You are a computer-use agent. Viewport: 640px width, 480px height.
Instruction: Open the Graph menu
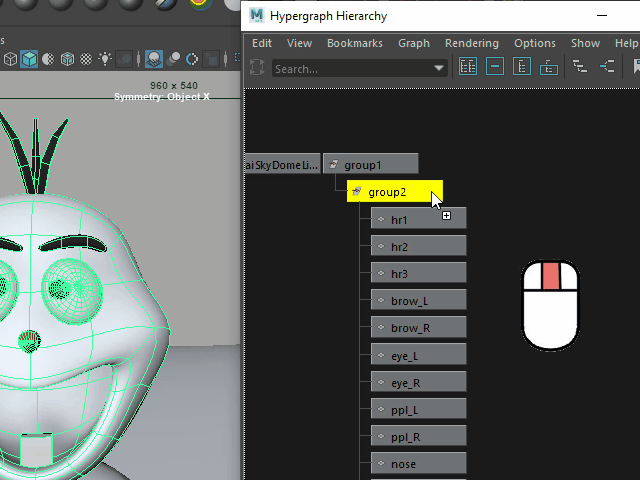414,43
